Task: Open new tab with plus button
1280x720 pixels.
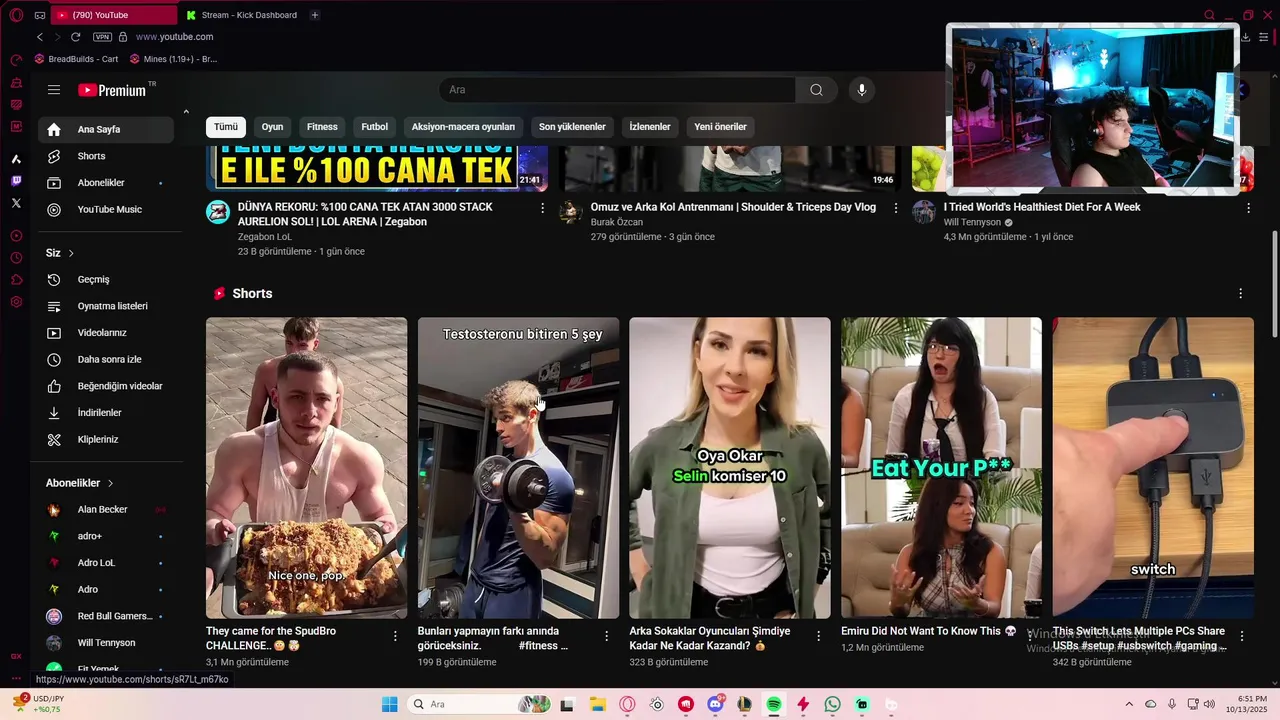Action: click(x=315, y=15)
